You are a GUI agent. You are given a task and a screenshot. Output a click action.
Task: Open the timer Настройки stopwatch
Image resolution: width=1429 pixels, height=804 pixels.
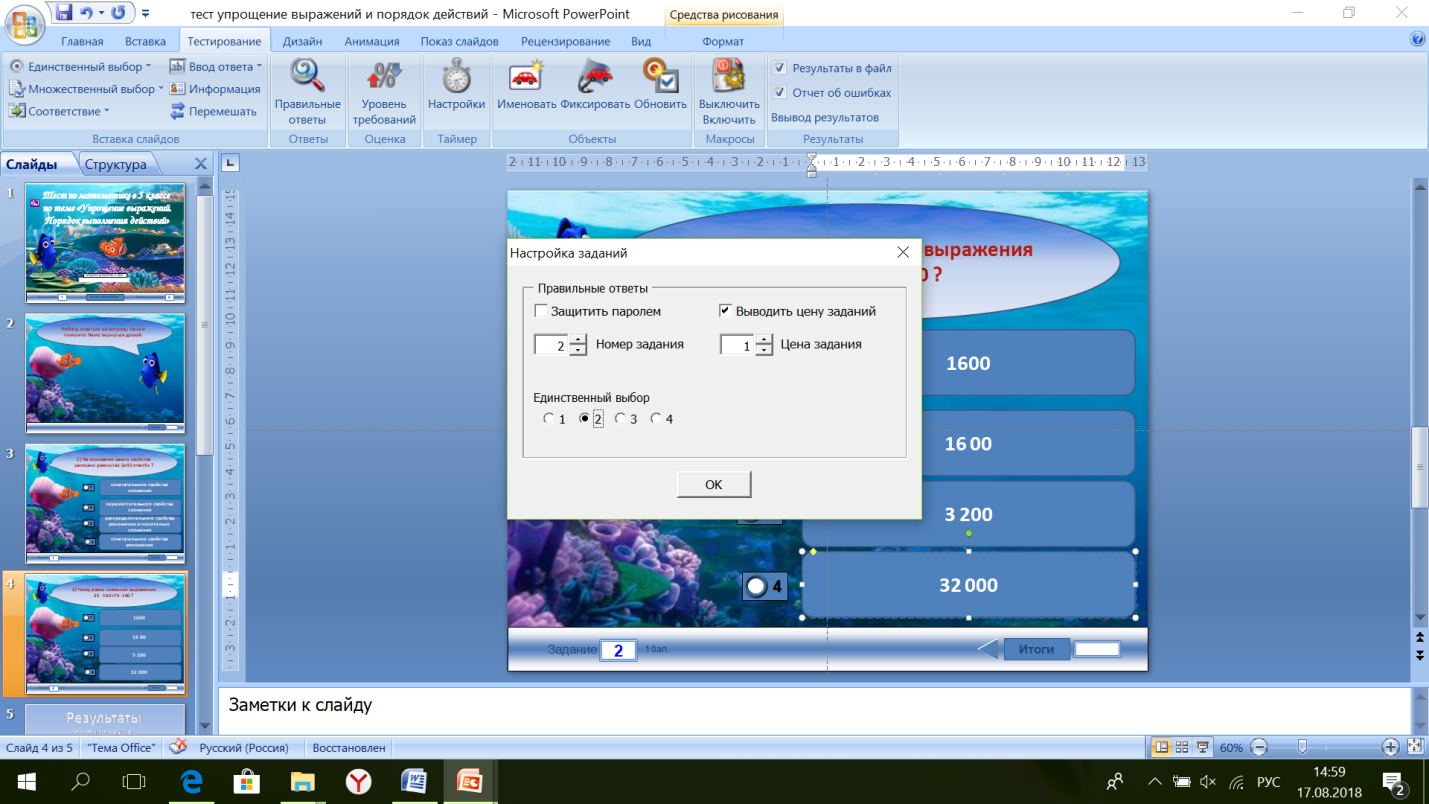[456, 85]
